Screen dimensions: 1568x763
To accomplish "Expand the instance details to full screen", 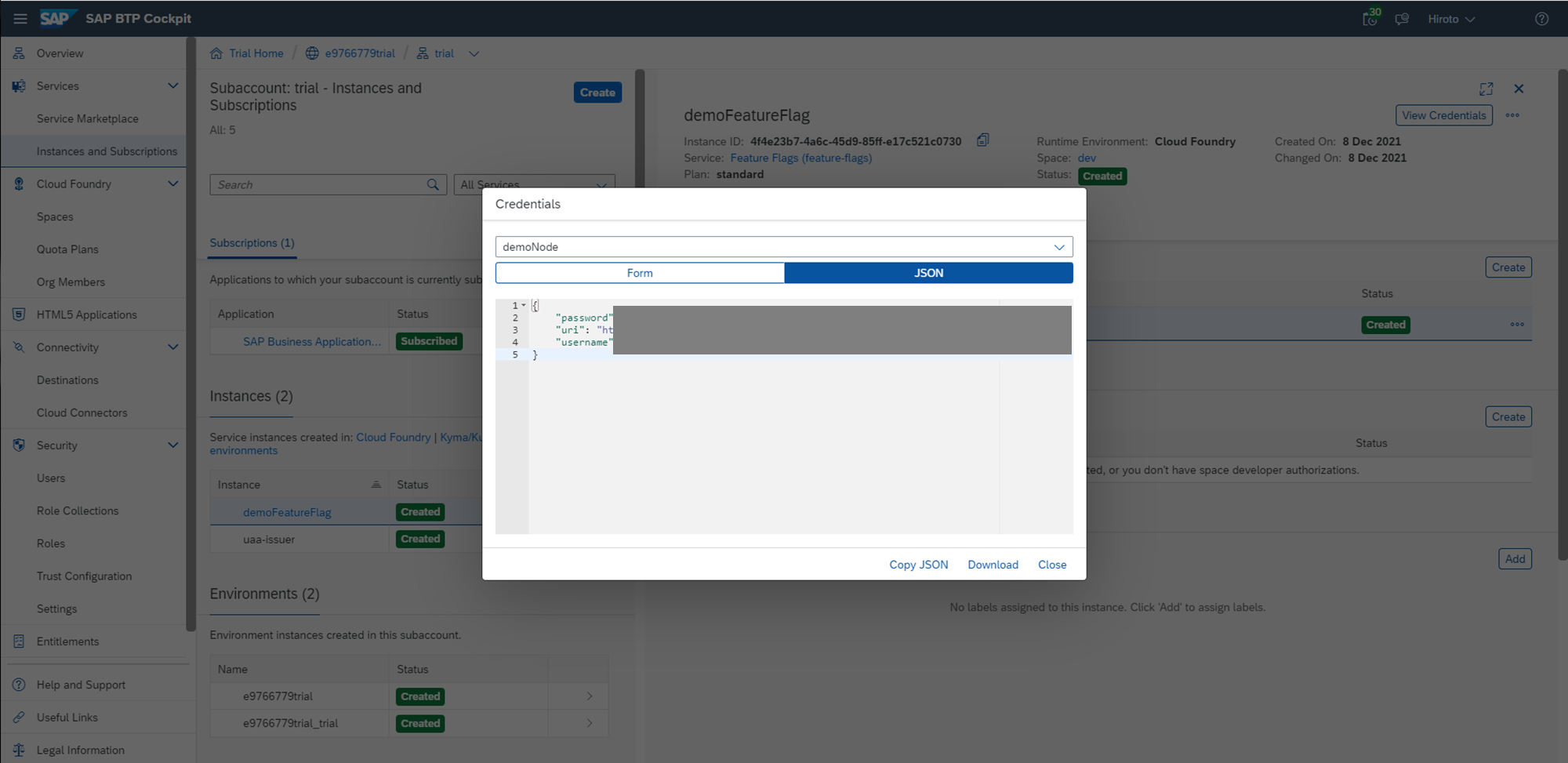I will pos(1486,89).
